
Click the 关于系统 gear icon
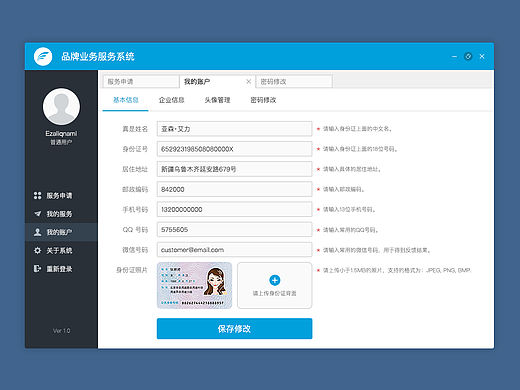click(x=38, y=250)
